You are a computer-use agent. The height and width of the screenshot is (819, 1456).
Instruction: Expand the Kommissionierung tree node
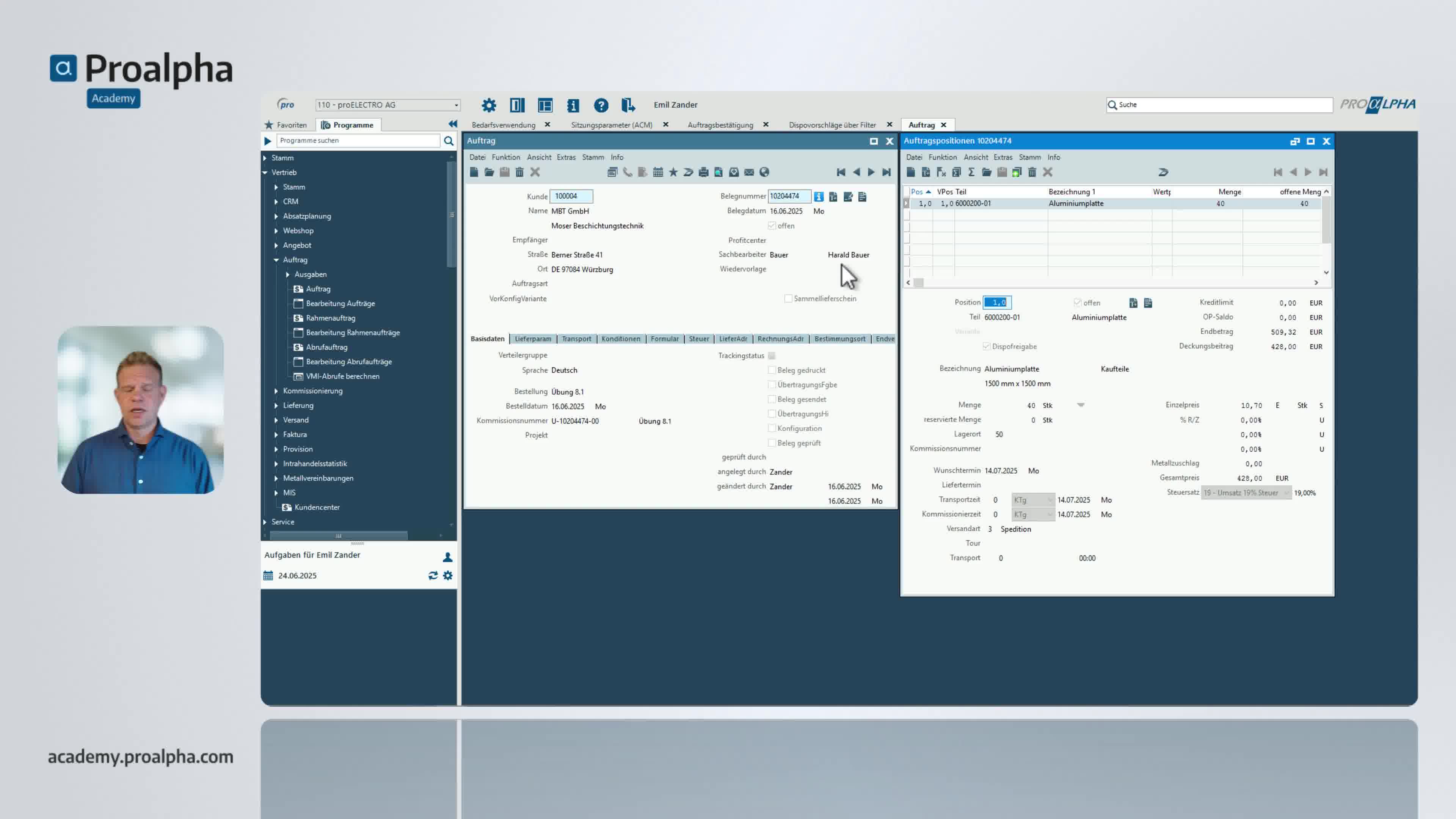[x=276, y=391]
